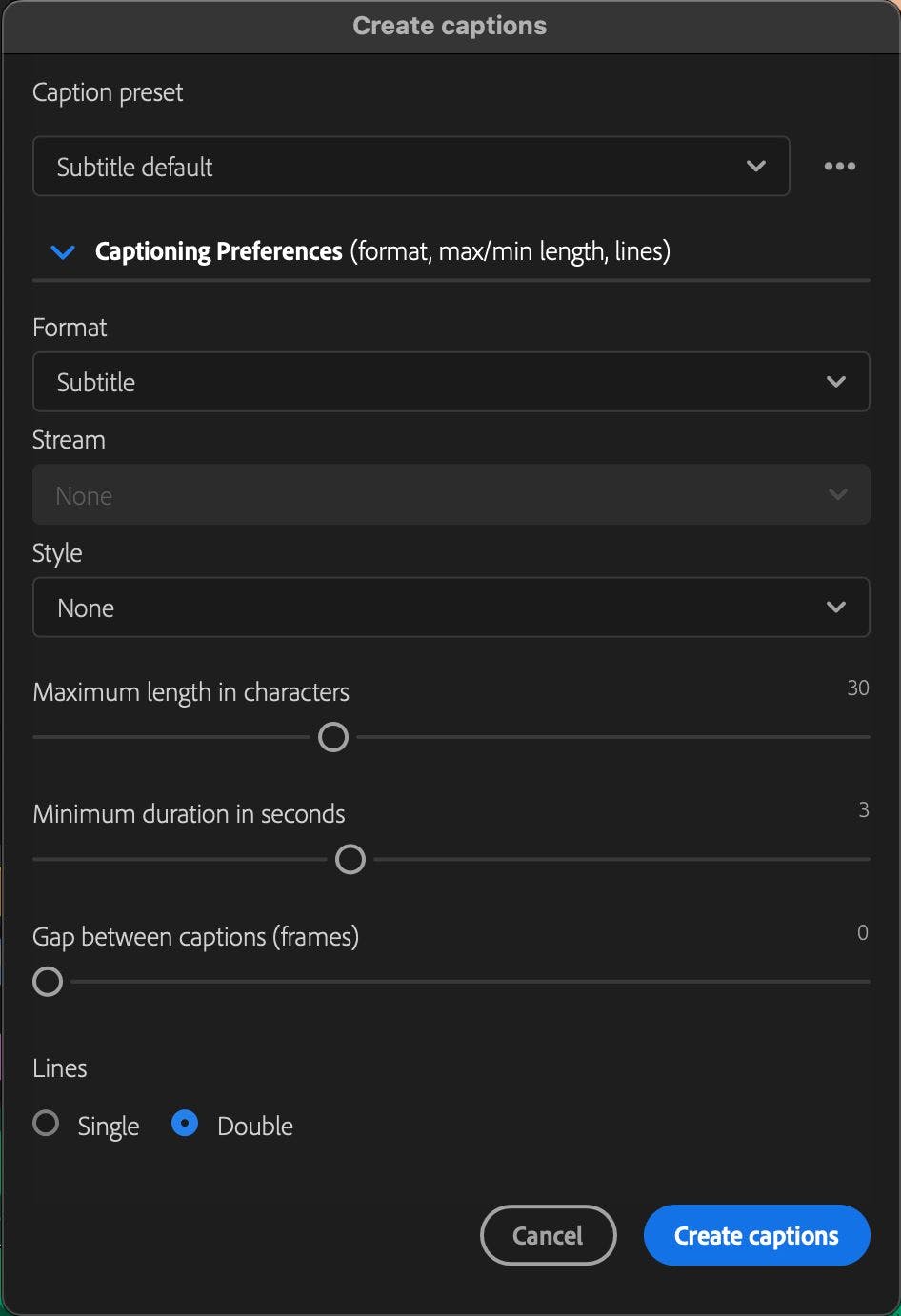Click the Single label next to radio button

coord(109,1126)
